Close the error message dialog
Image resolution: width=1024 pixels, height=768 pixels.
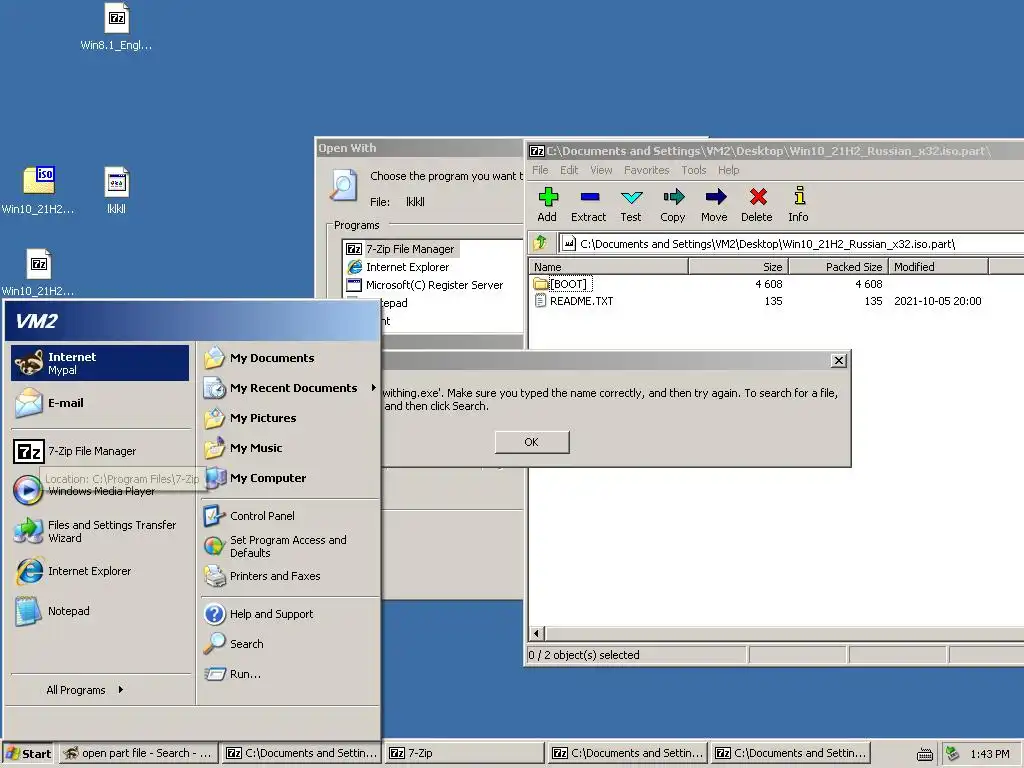click(839, 360)
